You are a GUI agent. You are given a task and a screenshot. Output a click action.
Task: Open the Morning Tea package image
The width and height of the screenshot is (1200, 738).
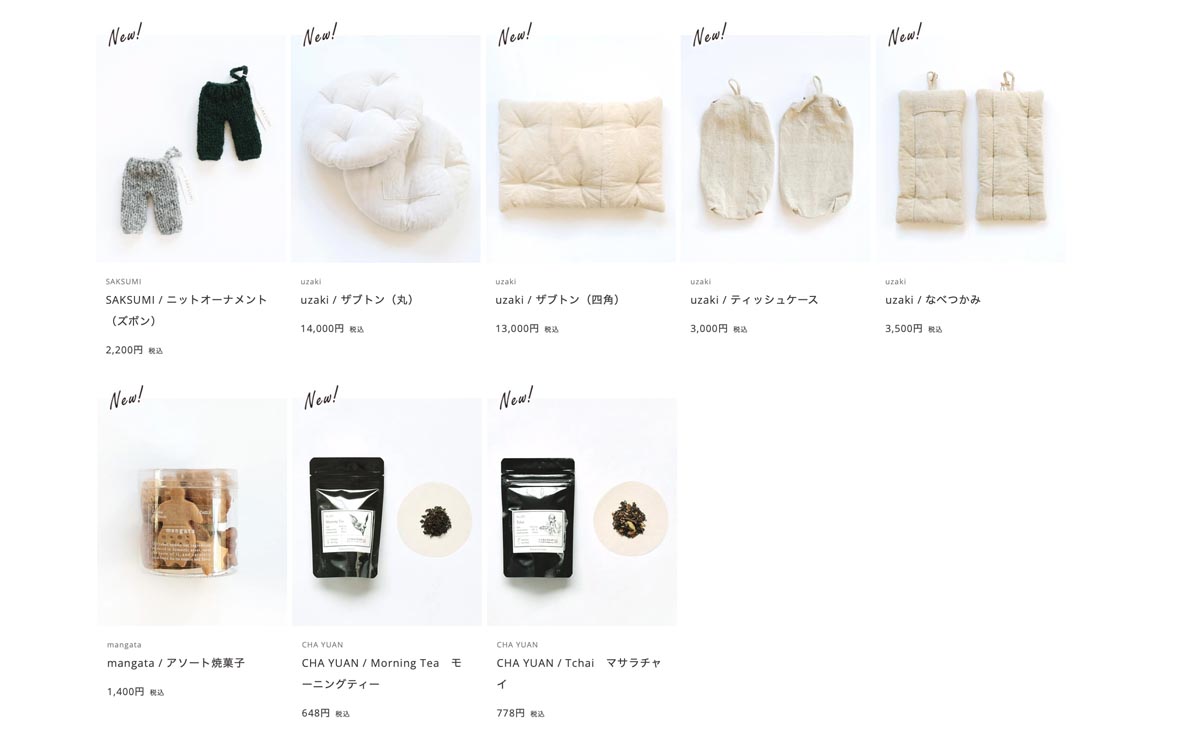387,512
